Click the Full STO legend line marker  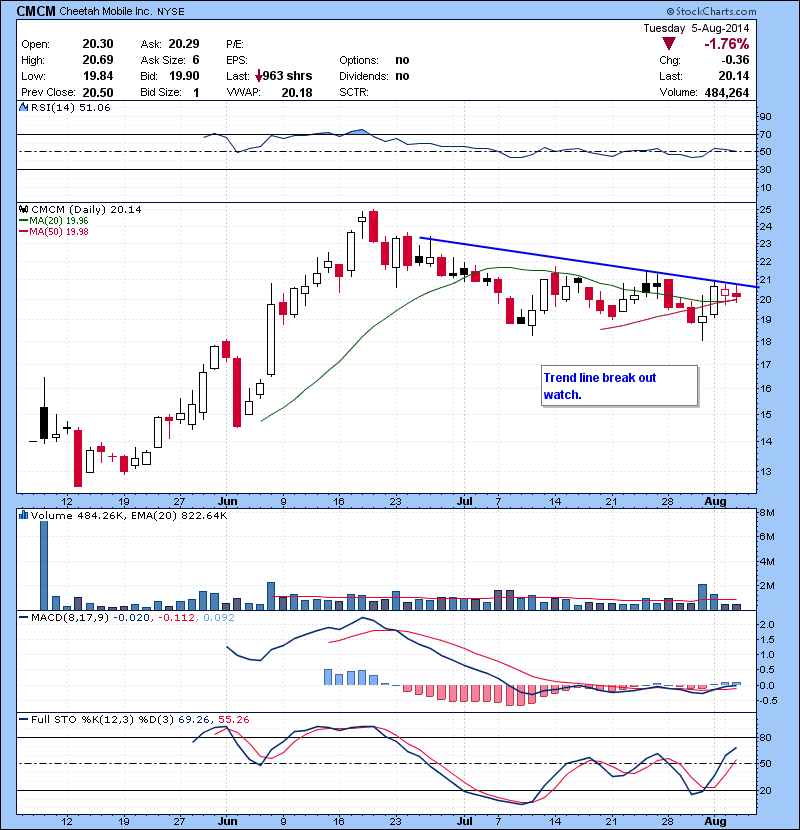(23, 720)
